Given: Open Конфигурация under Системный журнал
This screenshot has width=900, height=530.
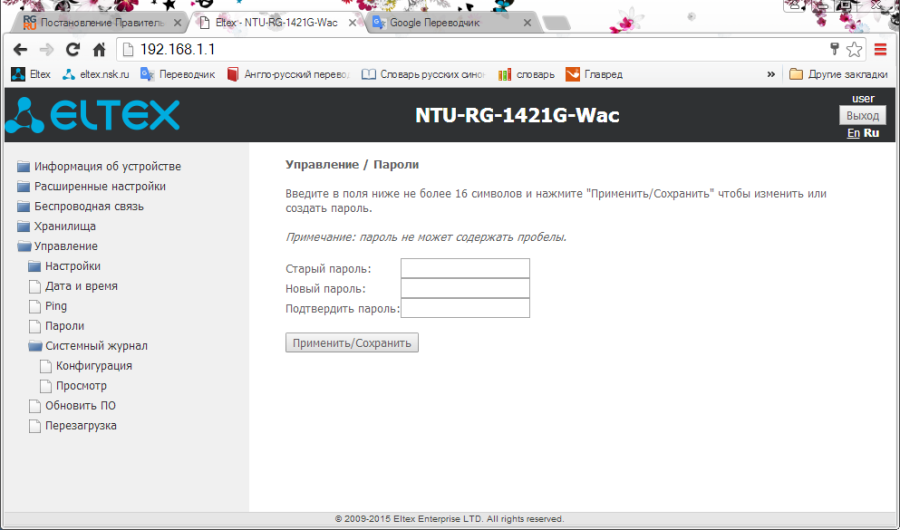Looking at the screenshot, I should pos(86,366).
